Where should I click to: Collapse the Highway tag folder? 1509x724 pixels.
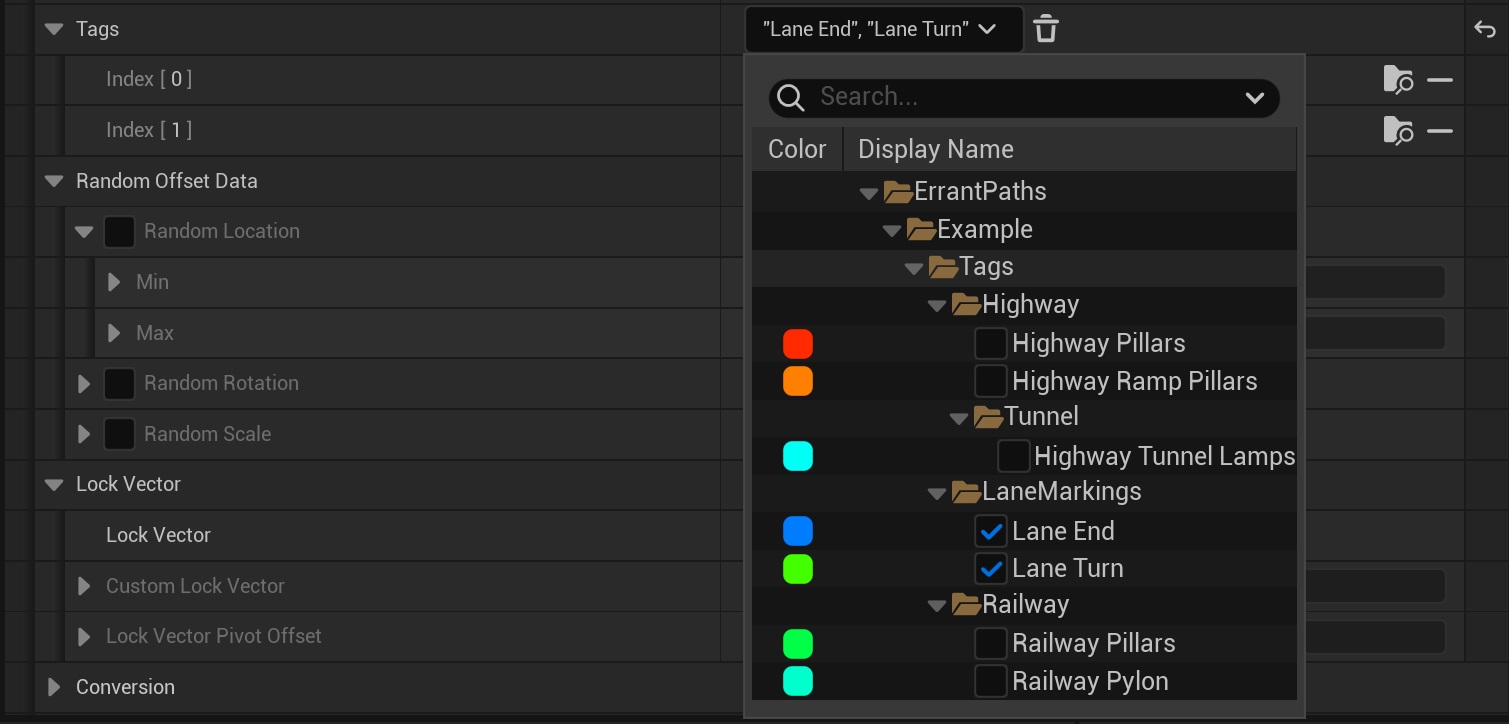937,304
